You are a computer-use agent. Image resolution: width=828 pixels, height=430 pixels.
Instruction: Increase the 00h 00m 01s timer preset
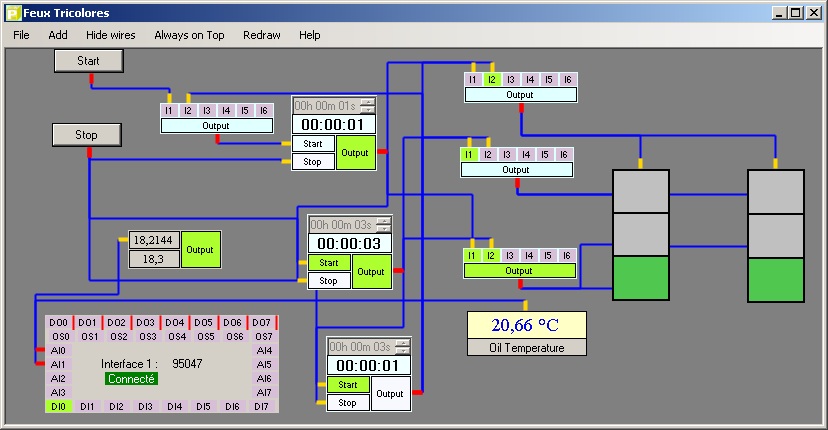(x=368, y=102)
